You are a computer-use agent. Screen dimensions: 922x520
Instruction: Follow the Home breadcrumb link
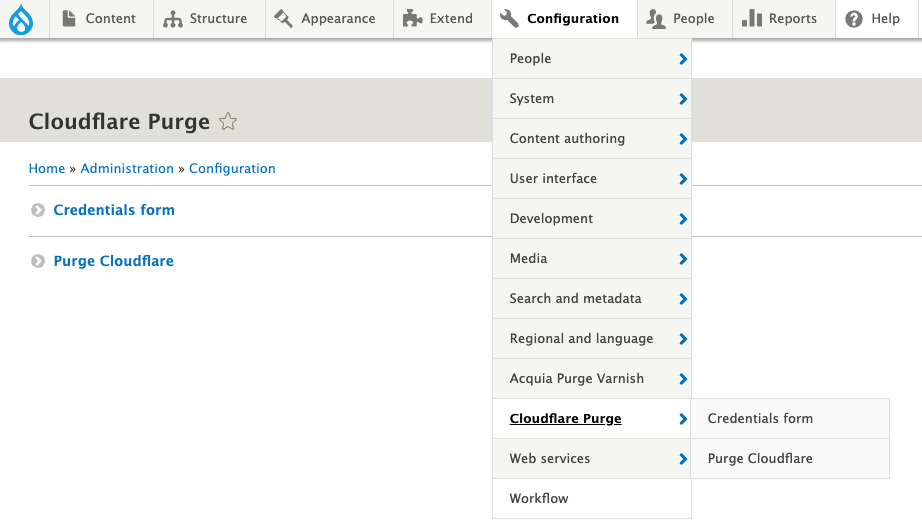point(47,169)
